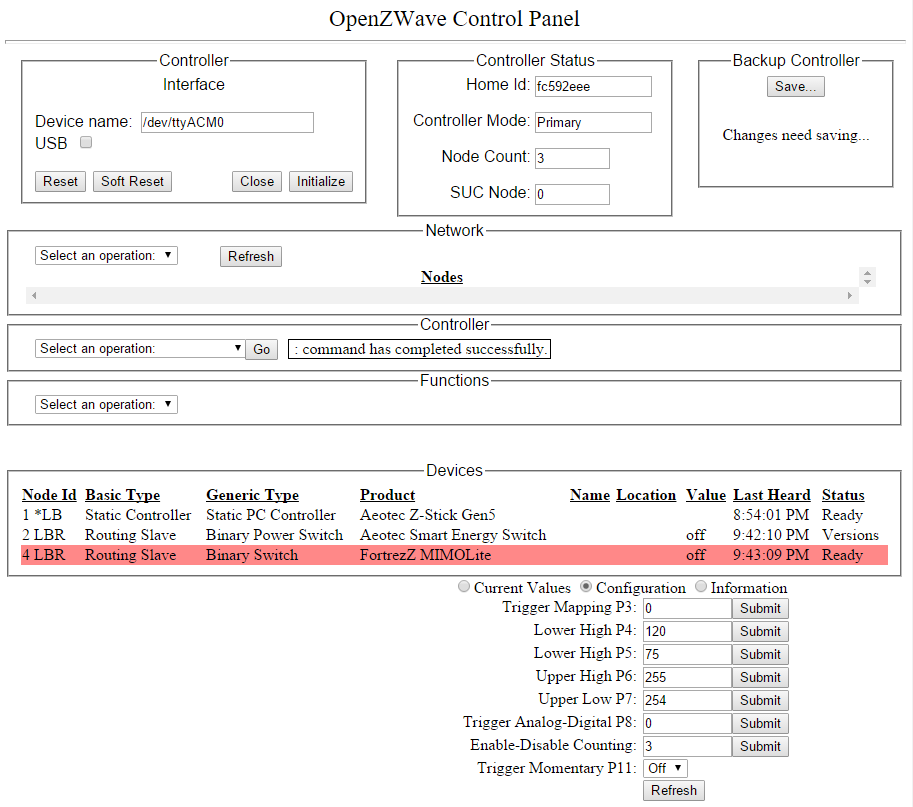Select the FortrezZ MIMOLite row
913x807 pixels.
454,555
